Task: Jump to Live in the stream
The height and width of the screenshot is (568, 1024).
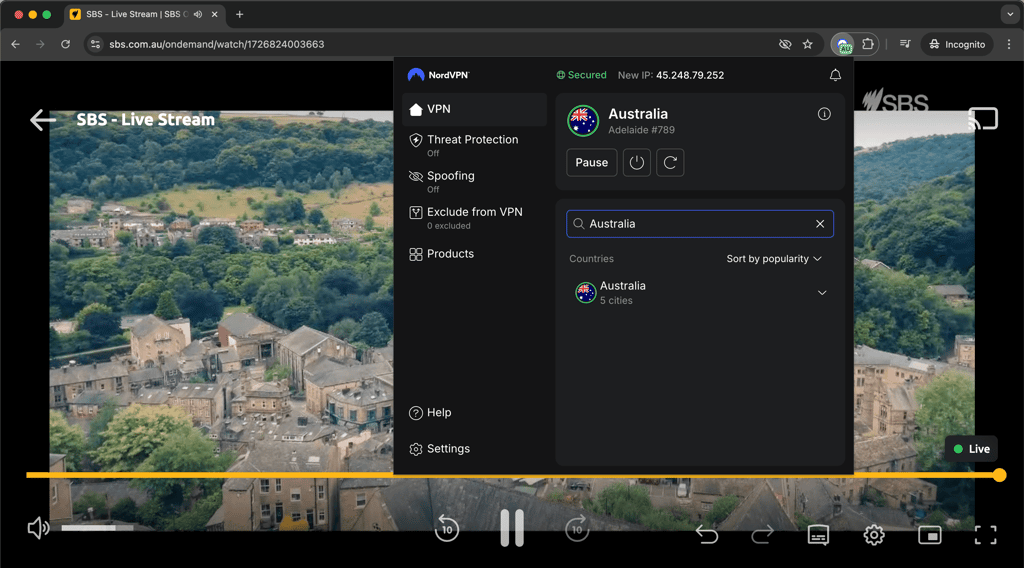Action: tap(971, 449)
